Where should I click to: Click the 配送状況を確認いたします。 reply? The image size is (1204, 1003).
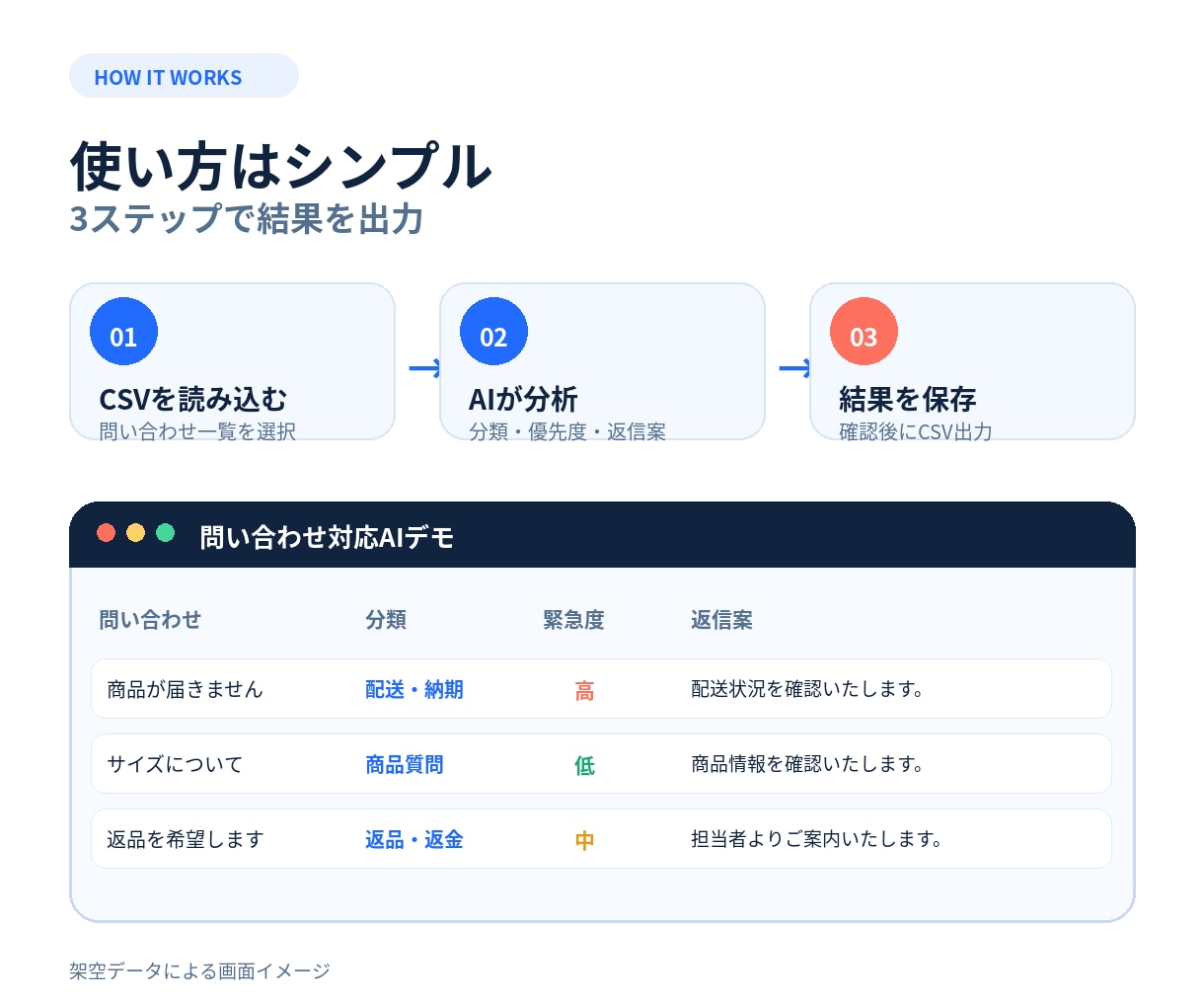807,689
